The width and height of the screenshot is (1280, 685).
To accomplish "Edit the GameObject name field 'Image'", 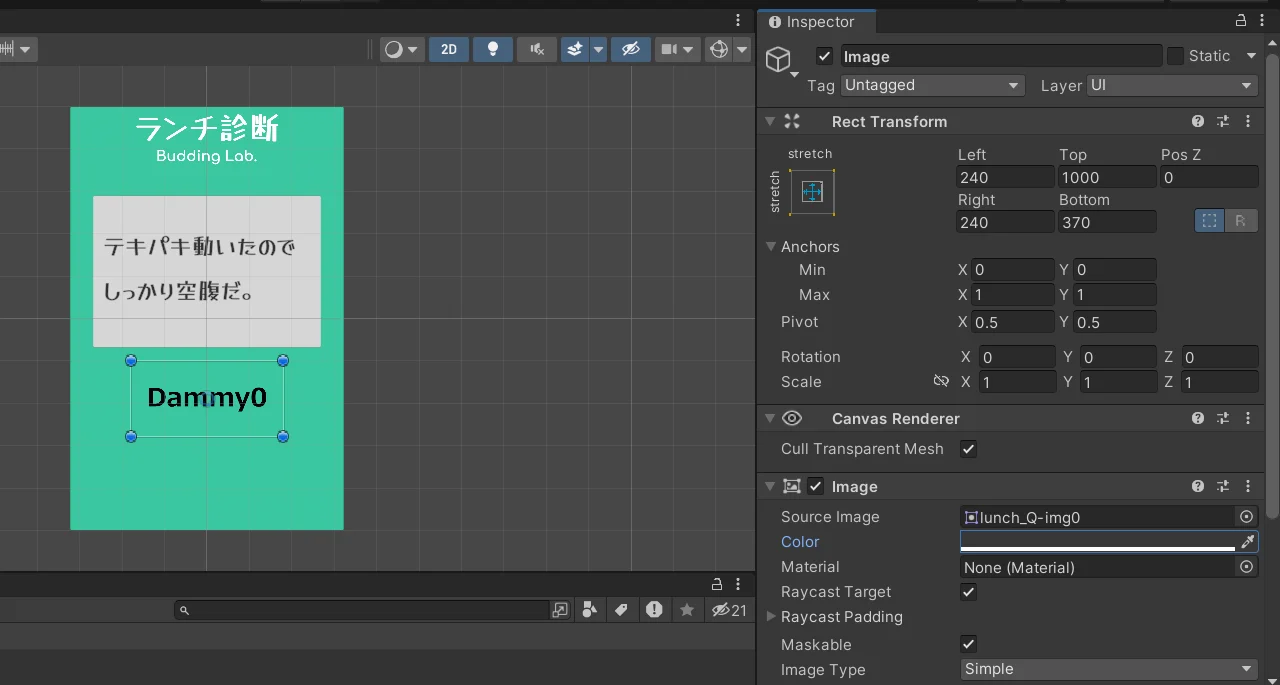I will pos(1001,56).
